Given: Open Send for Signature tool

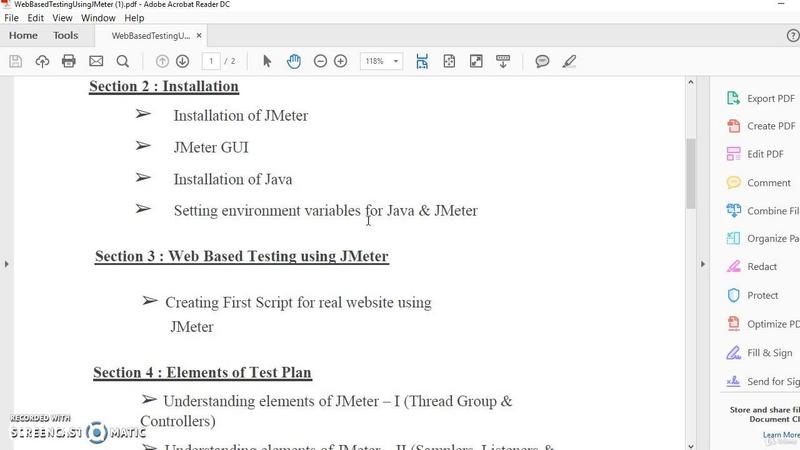Looking at the screenshot, I should [763, 381].
